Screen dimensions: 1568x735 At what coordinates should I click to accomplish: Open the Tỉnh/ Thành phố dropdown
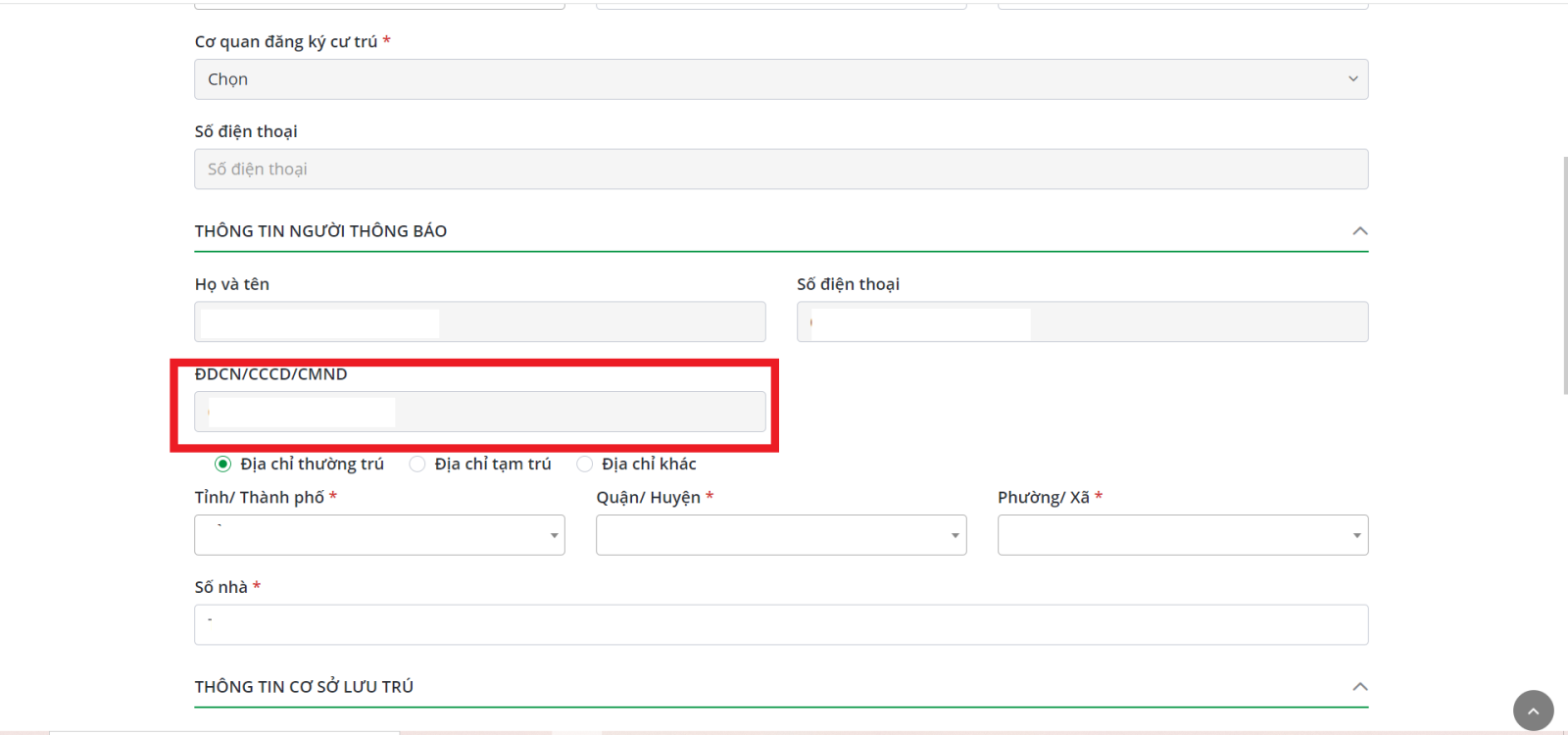379,535
